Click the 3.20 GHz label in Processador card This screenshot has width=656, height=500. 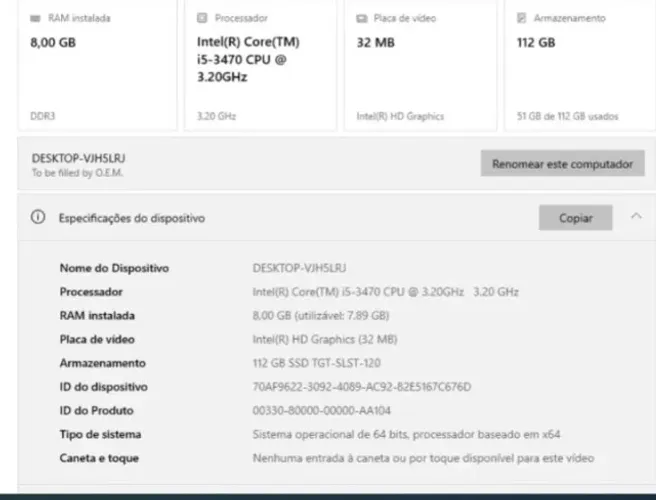click(x=216, y=116)
